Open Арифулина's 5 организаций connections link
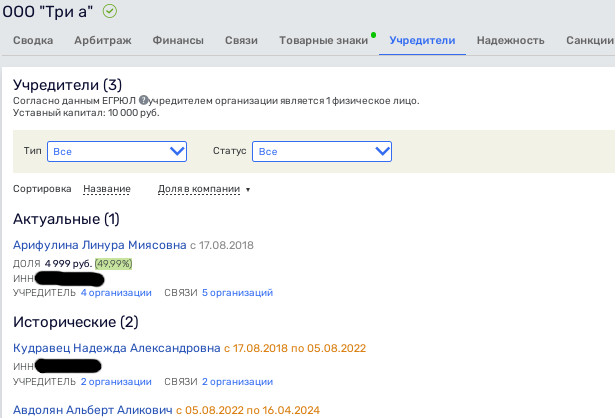The image size is (615, 418). point(237,293)
